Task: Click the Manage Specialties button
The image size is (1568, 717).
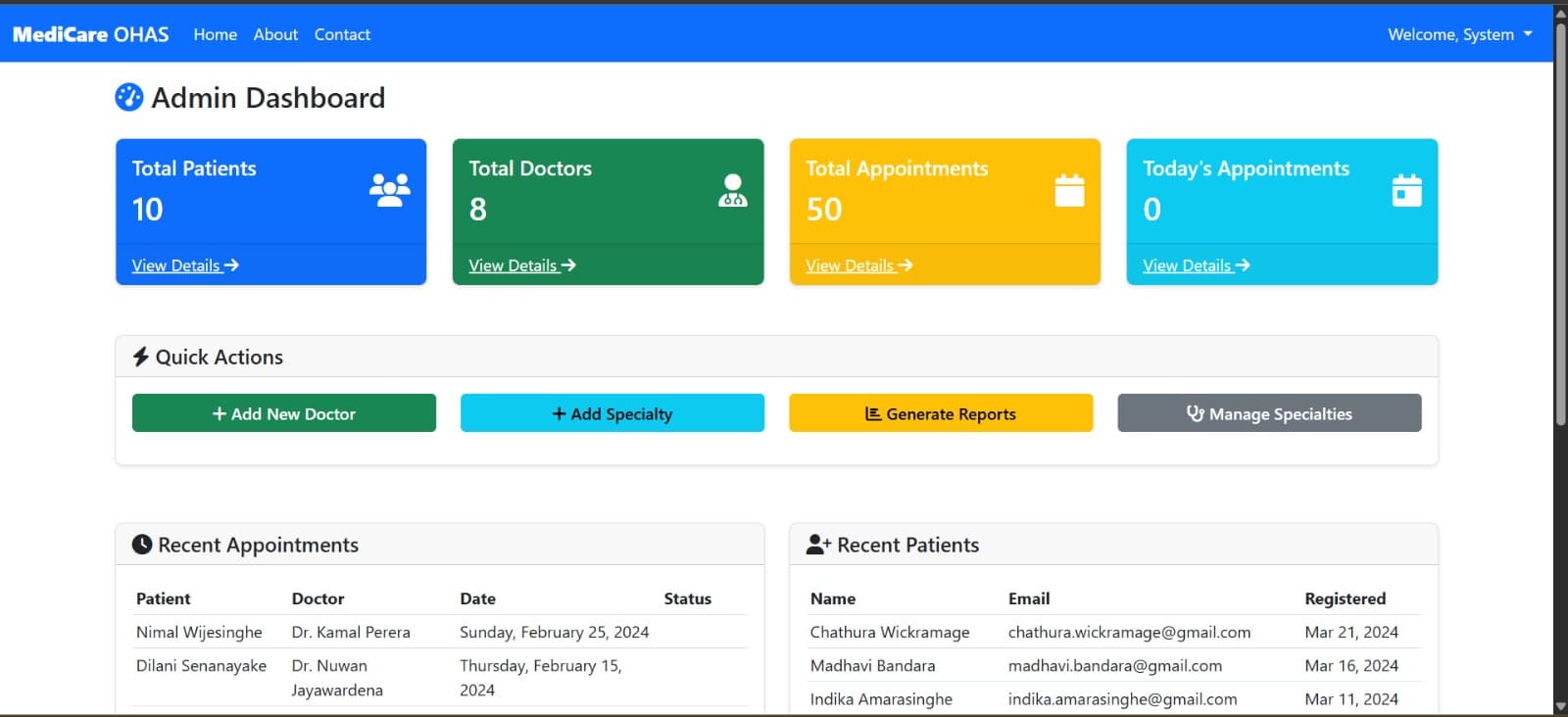Action: tap(1269, 413)
